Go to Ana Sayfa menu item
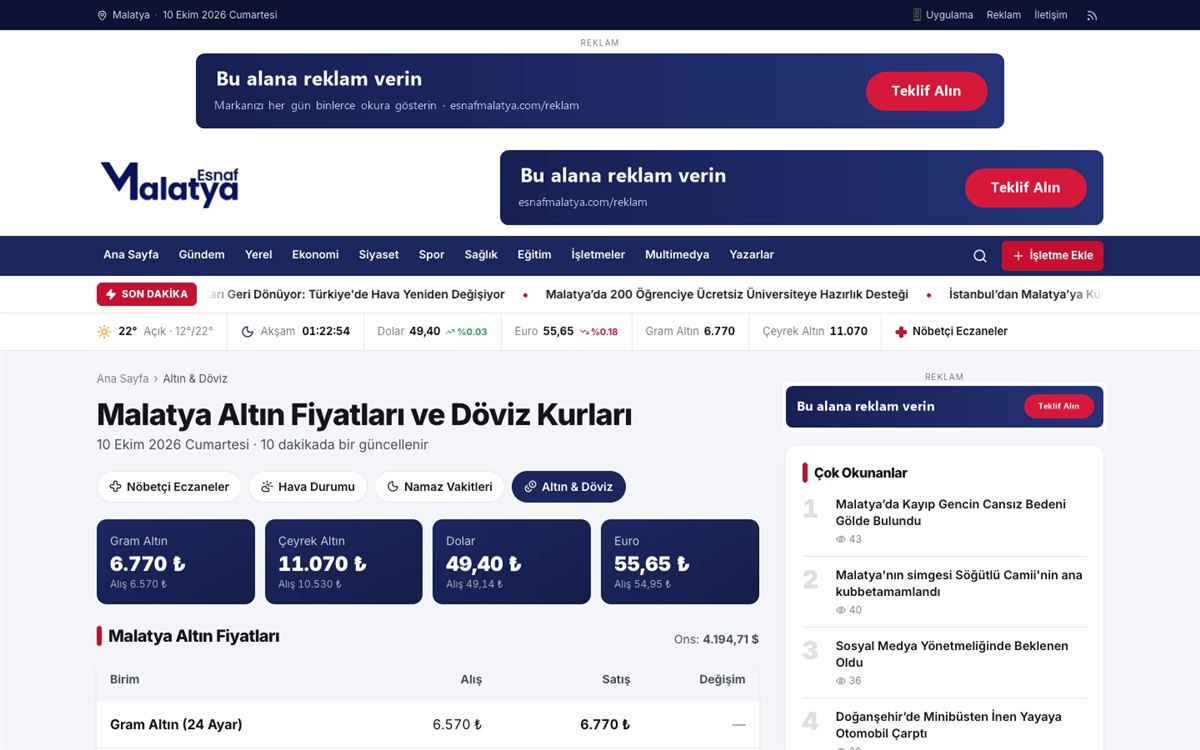The height and width of the screenshot is (750, 1200). (x=131, y=255)
